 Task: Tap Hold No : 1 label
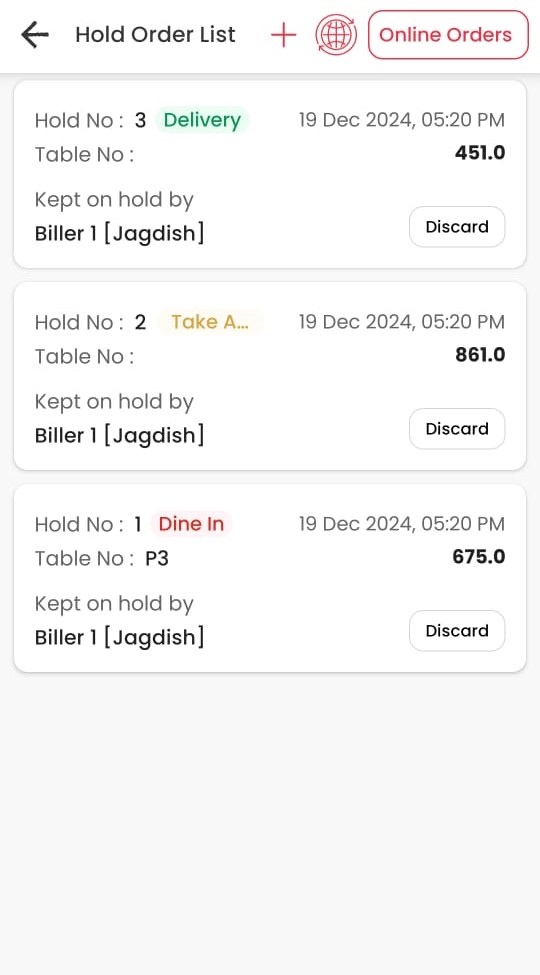pyautogui.click(x=88, y=524)
